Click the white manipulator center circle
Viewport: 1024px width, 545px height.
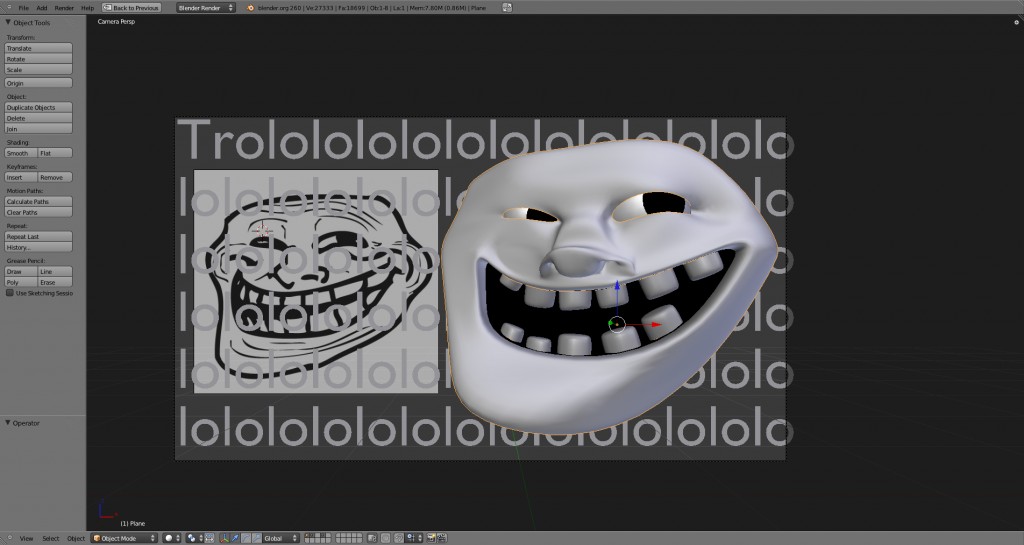pos(617,324)
